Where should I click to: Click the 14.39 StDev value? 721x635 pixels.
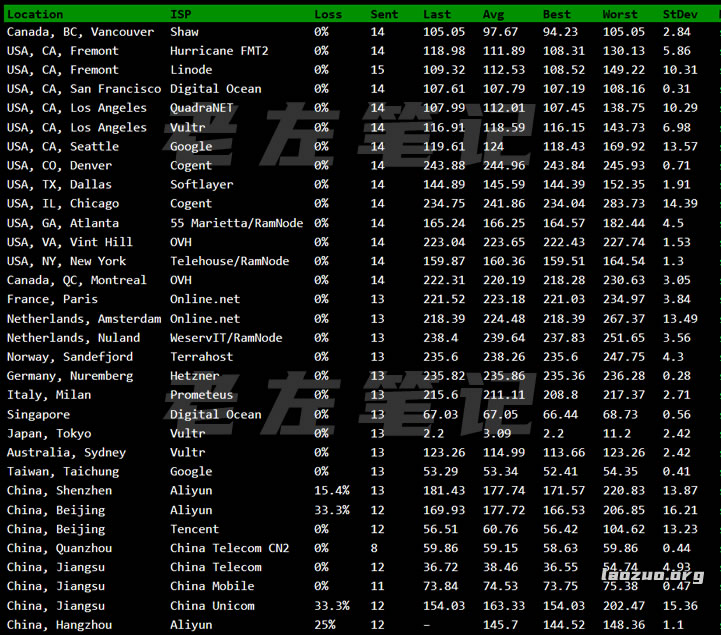pos(680,204)
